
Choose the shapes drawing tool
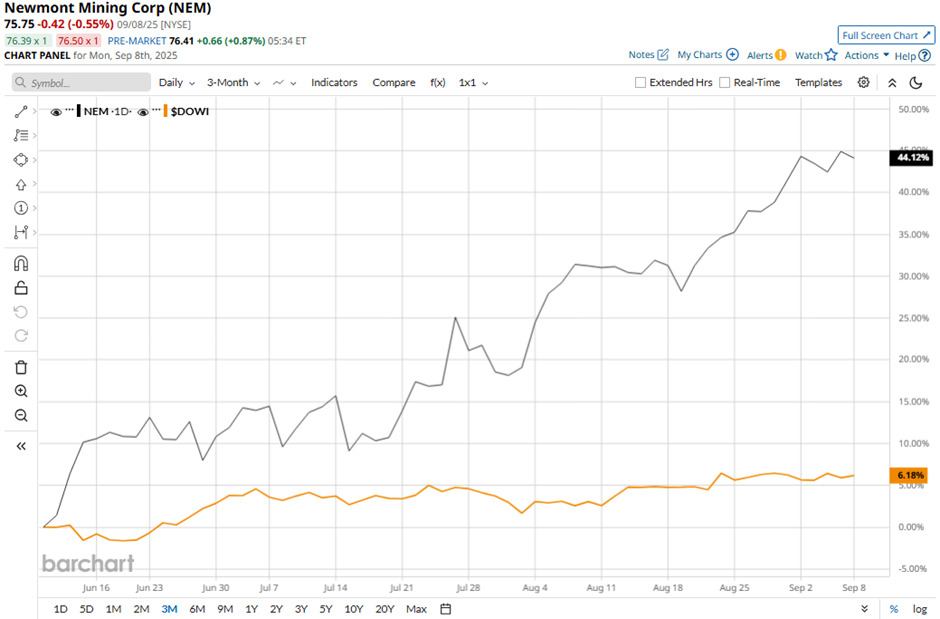[21, 160]
